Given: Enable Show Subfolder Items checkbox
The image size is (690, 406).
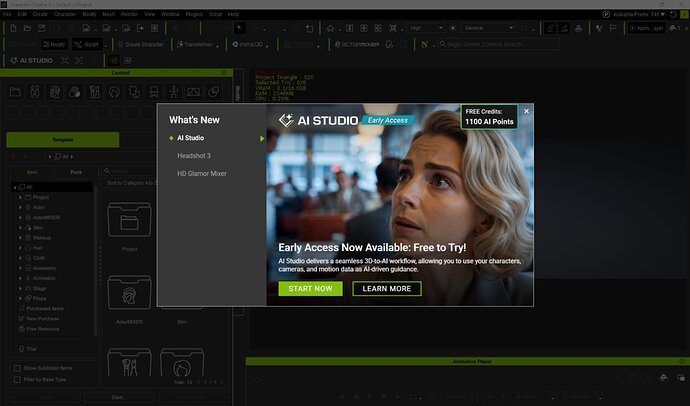Looking at the screenshot, I should (18, 368).
